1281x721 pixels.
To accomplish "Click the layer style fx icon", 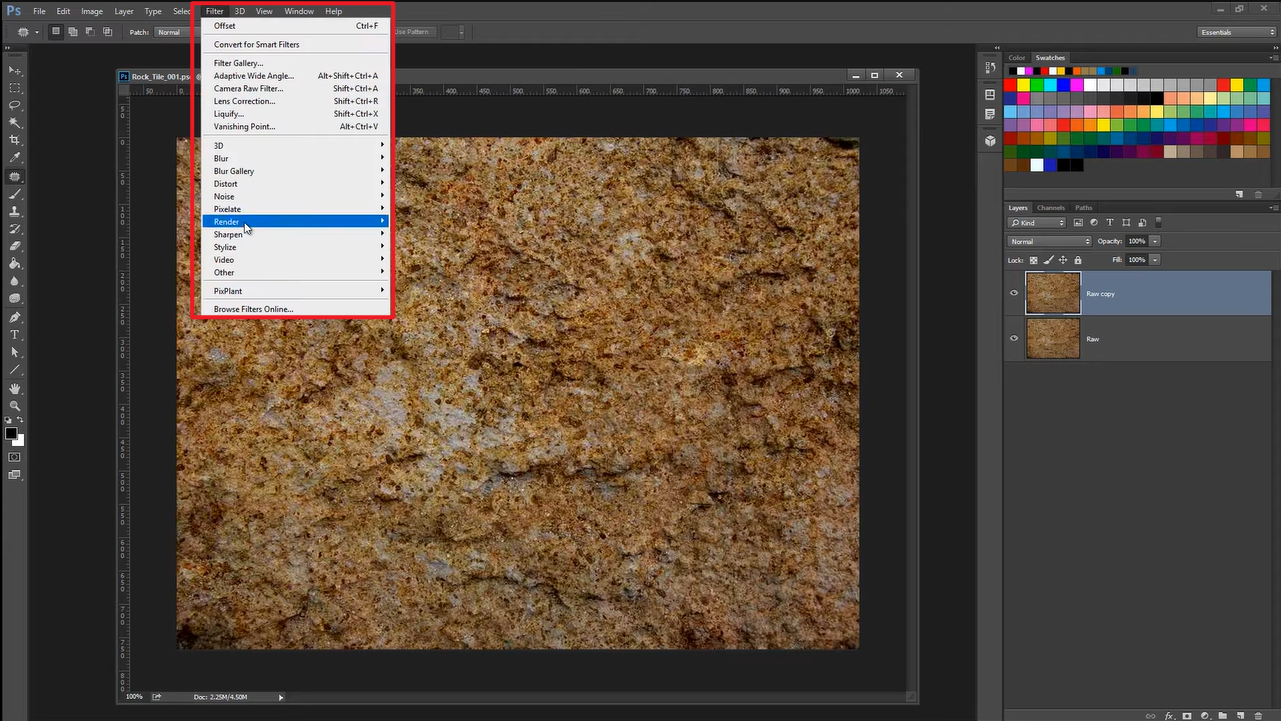I will [x=1168, y=716].
